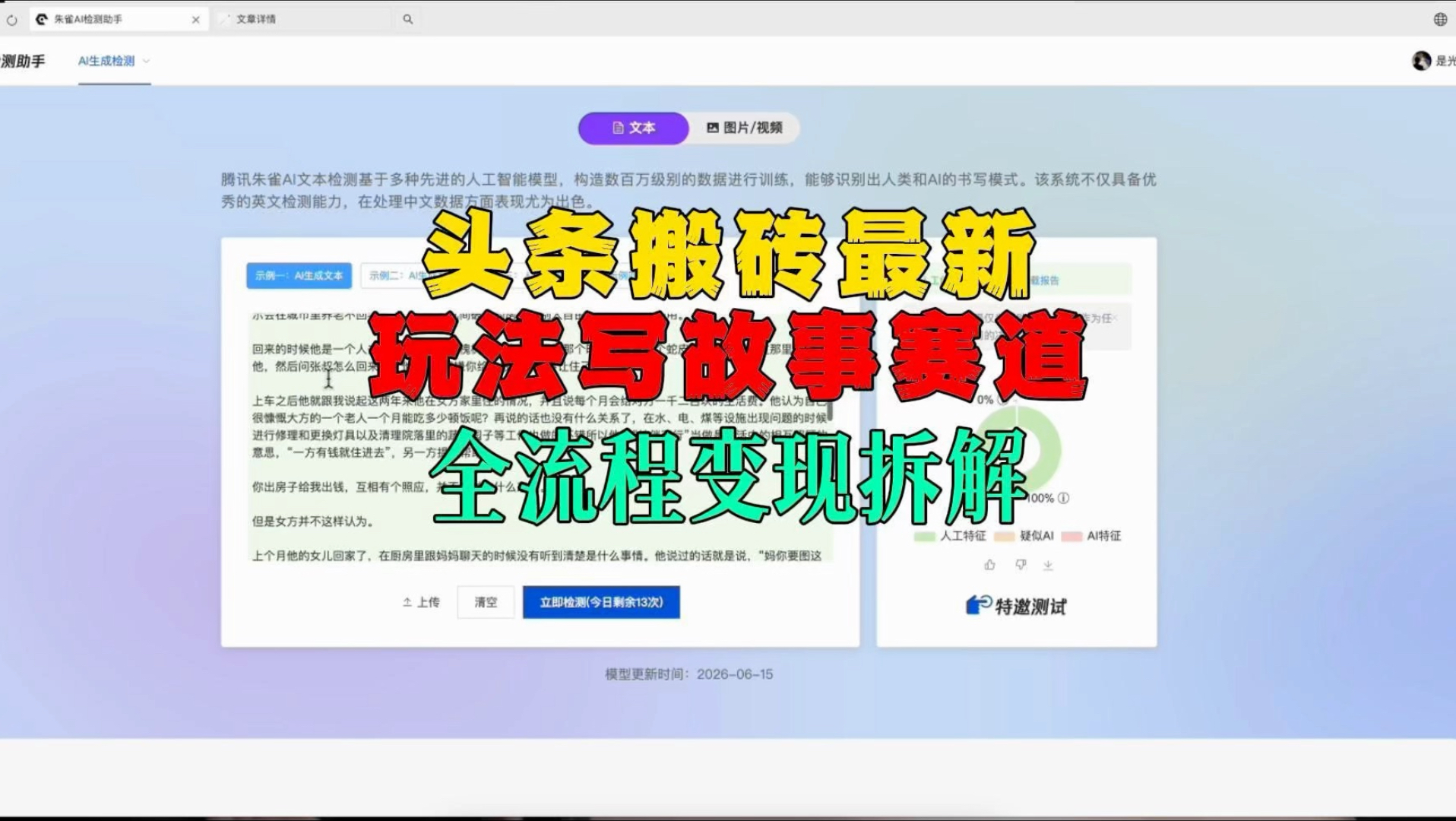The height and width of the screenshot is (821, 1456).
Task: Give a thumbs down to the result
Action: pos(1021,565)
